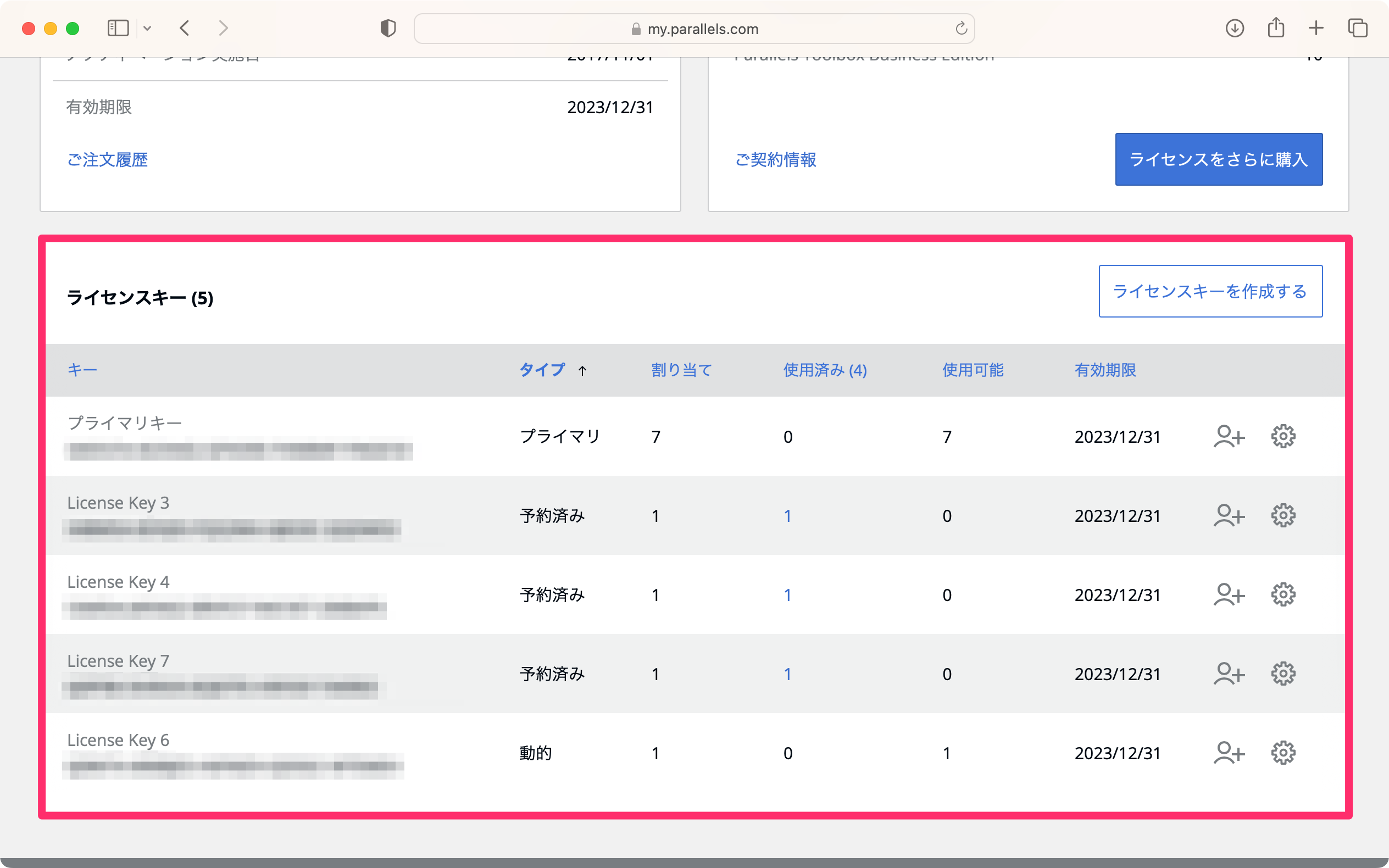
Task: Open settings gear for License Key 4
Action: click(x=1283, y=595)
